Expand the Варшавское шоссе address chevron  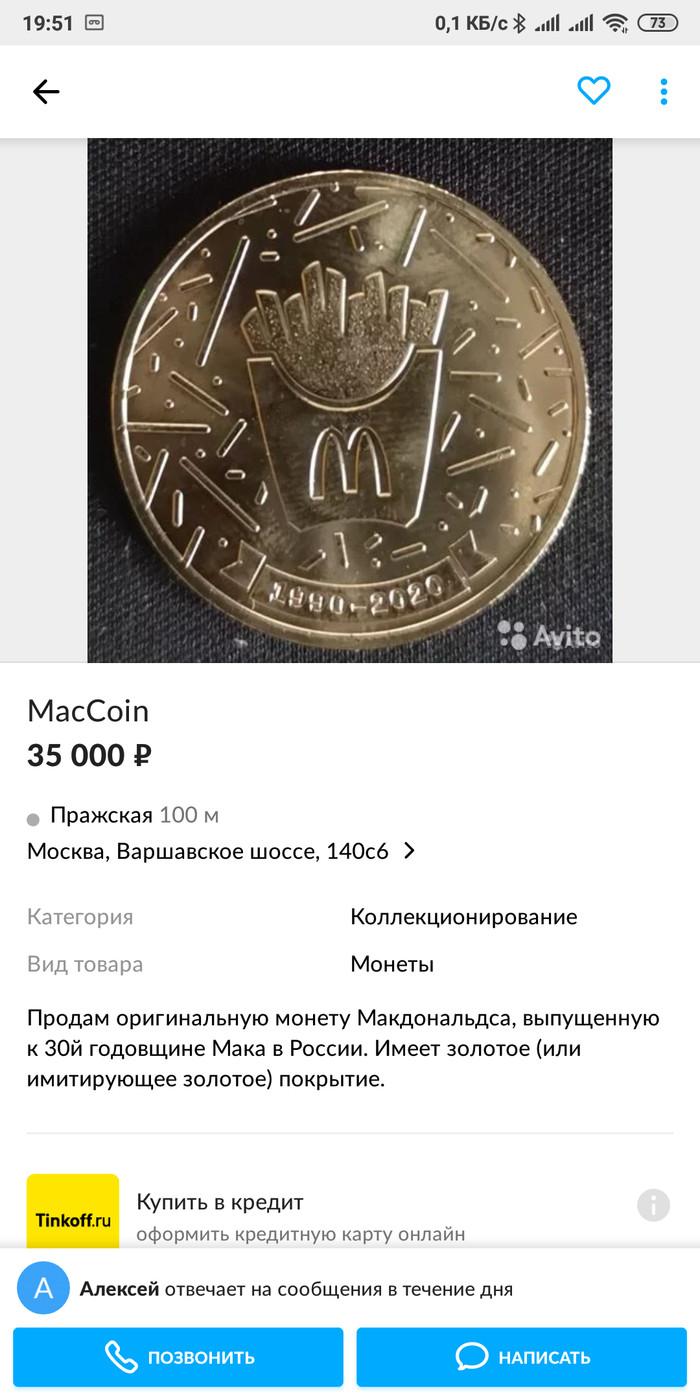pyautogui.click(x=409, y=851)
